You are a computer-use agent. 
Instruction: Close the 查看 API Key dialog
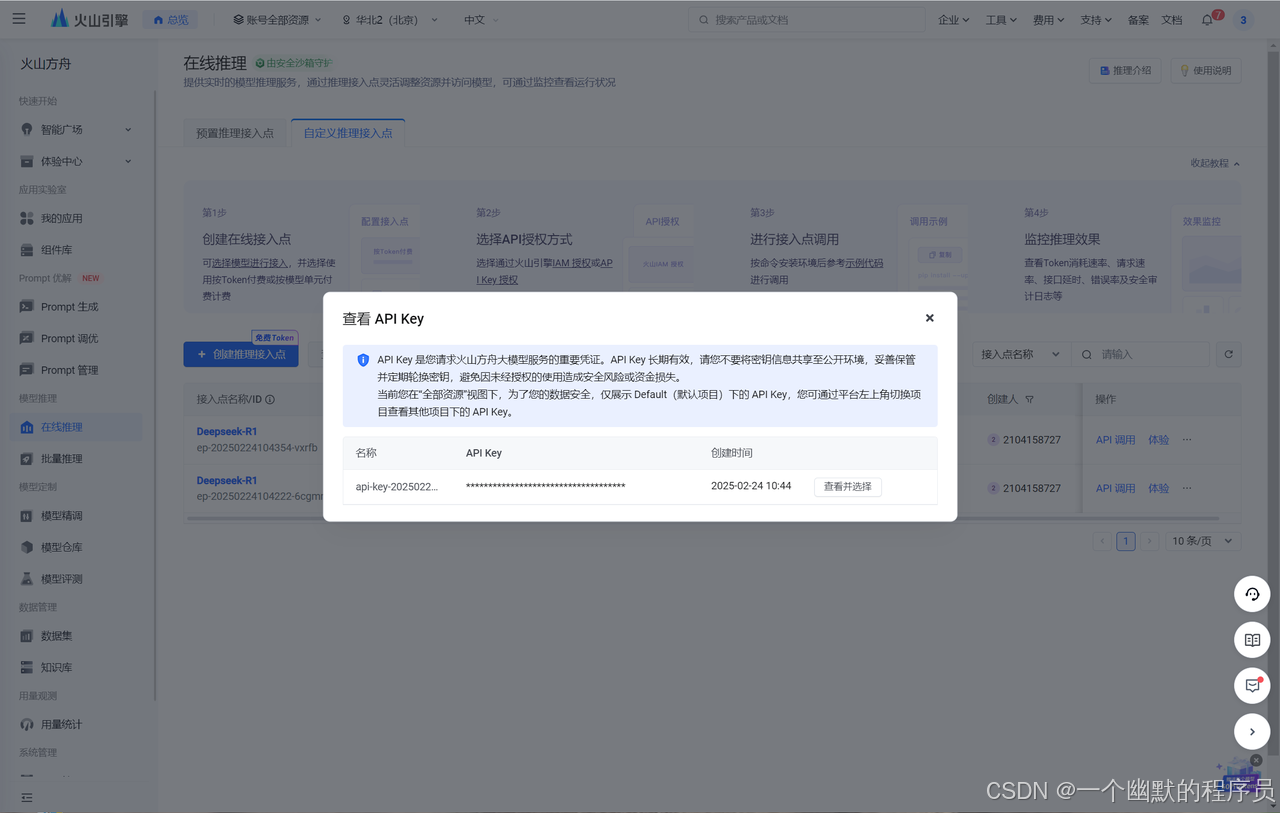pos(929,318)
